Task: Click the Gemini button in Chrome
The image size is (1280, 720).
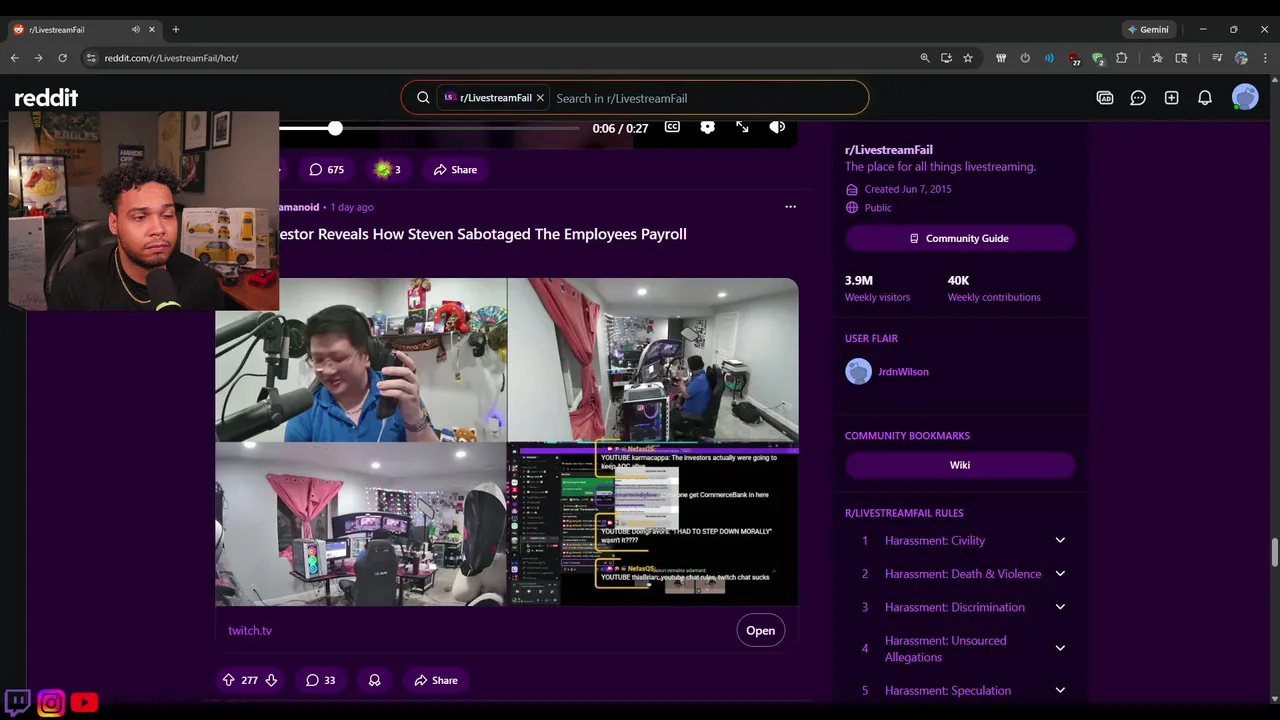Action: coord(1148,30)
